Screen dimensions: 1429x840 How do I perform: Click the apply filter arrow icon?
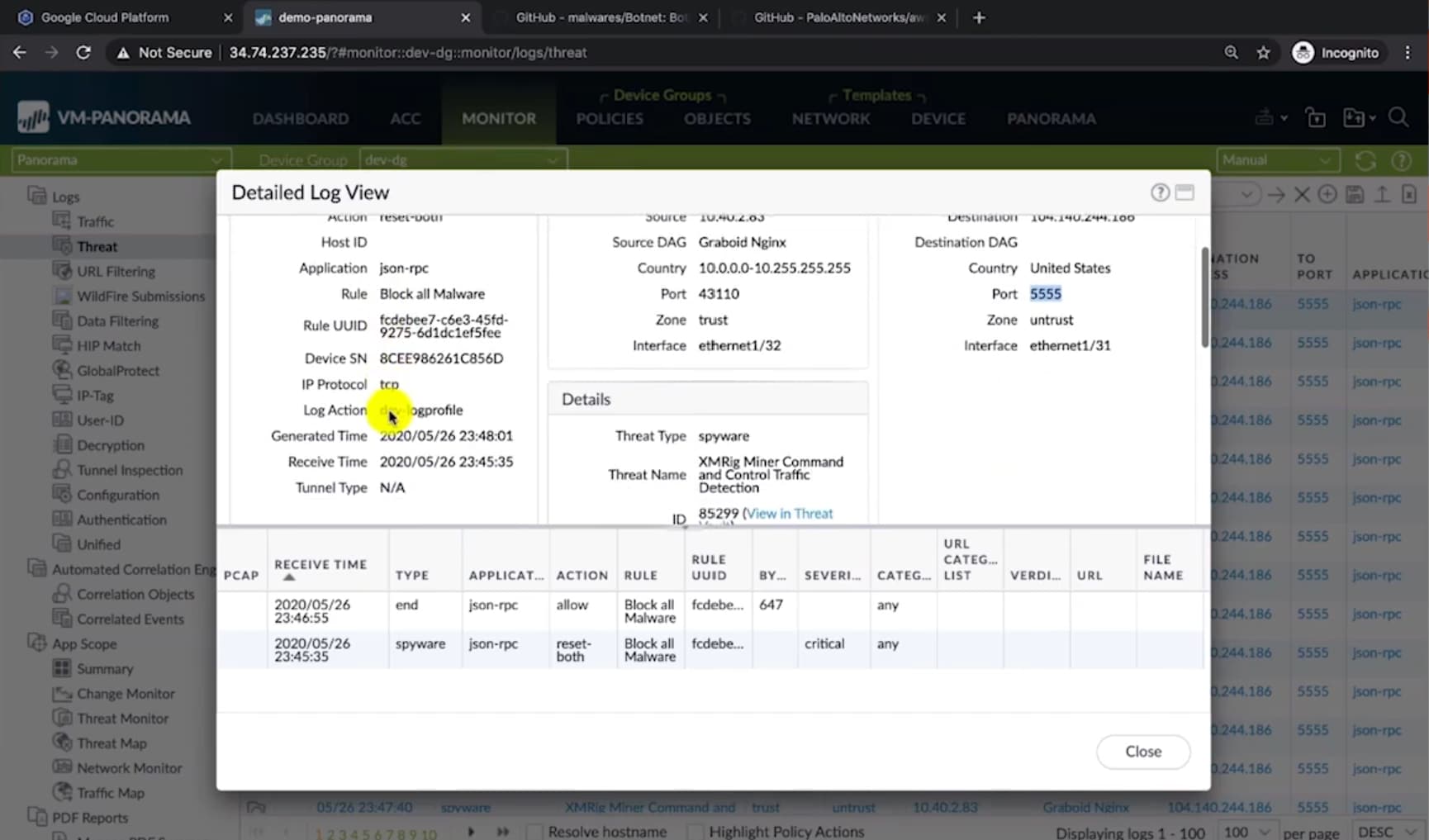click(x=1276, y=194)
